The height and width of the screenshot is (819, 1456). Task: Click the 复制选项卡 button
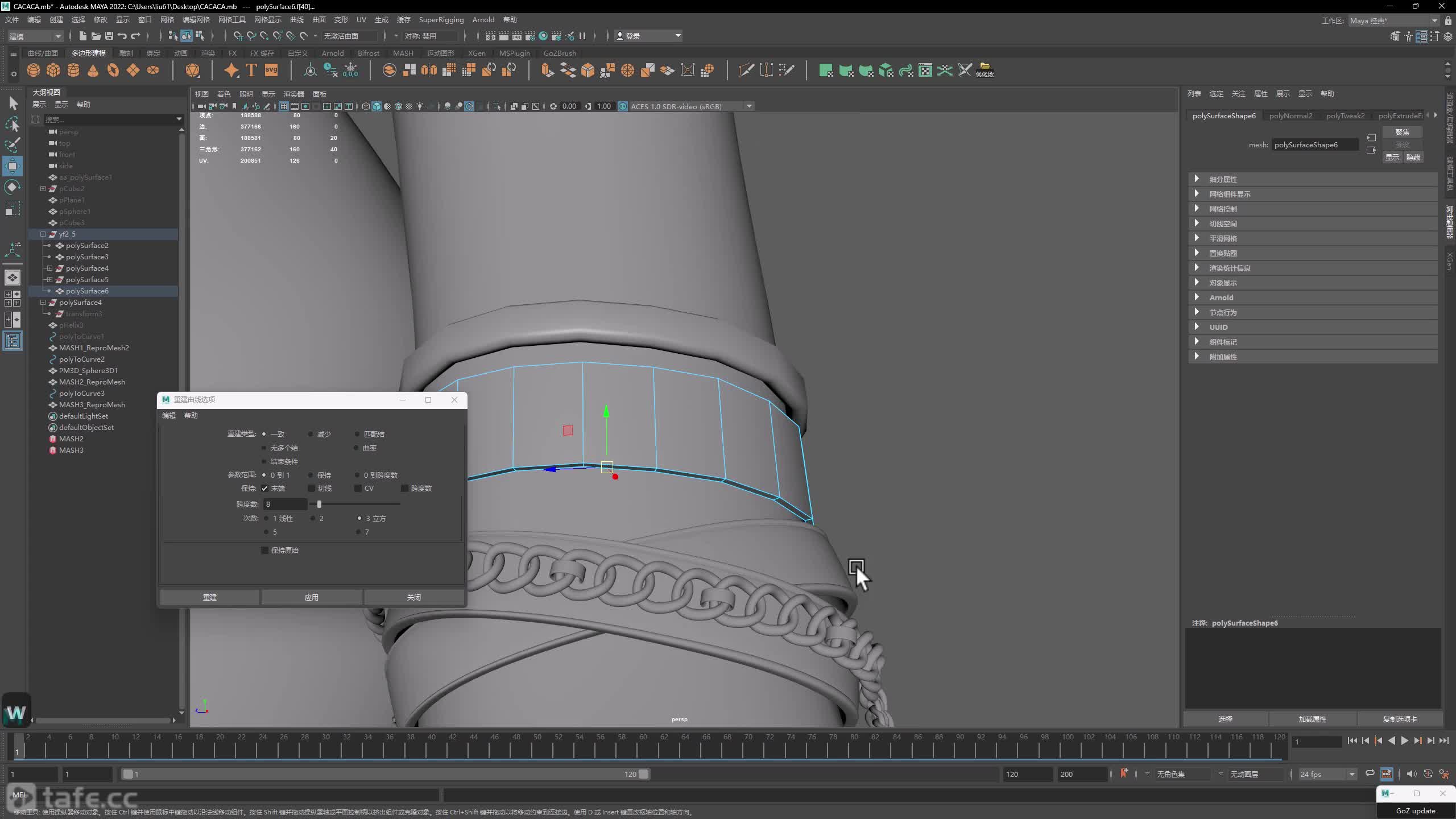click(1400, 719)
